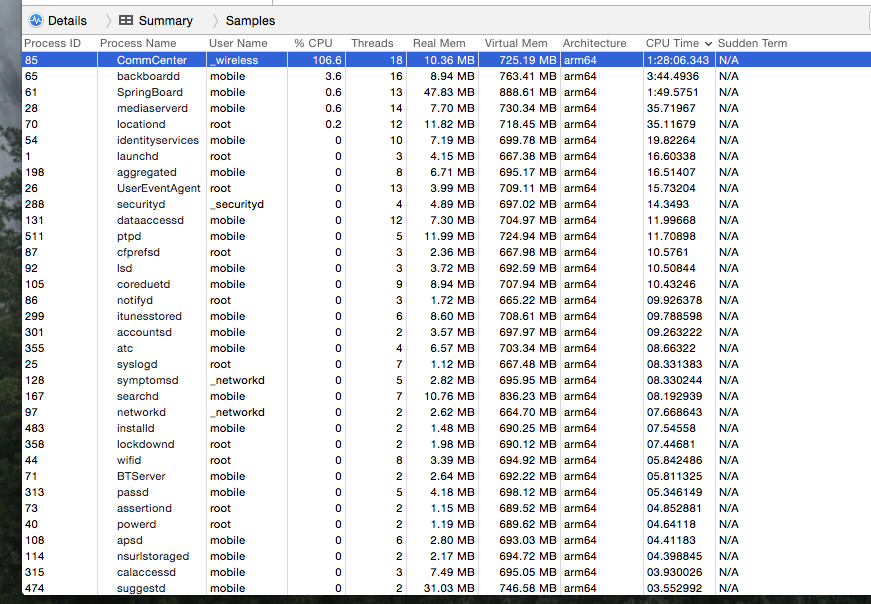Open the Summary breadcrumb
The height and width of the screenshot is (604, 871).
coord(166,21)
